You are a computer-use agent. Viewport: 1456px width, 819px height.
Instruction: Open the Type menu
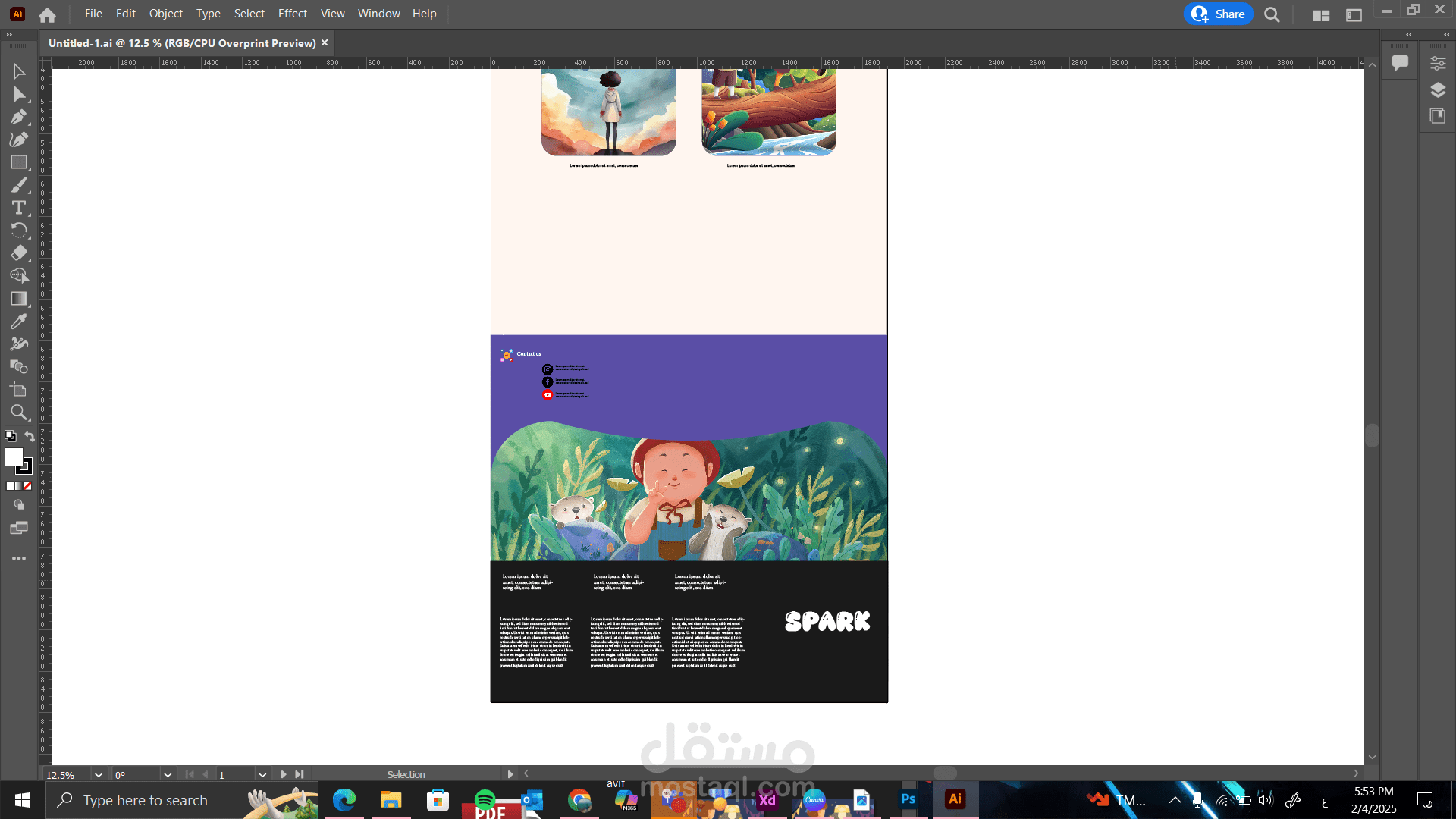click(209, 14)
